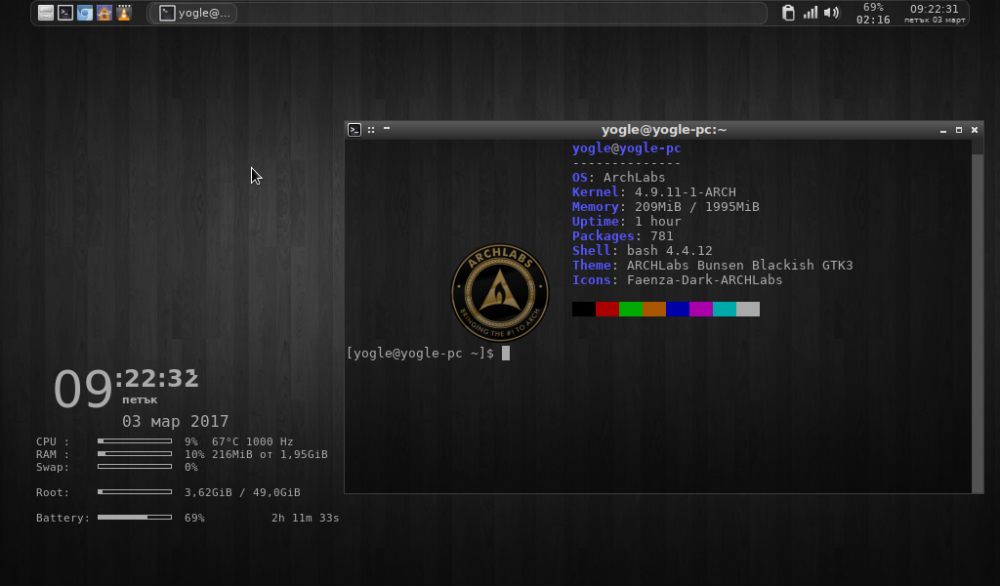Click Theme: ARCHLabs Bunsen Blackish GTK3 line
1000x586 pixels.
coord(712,265)
